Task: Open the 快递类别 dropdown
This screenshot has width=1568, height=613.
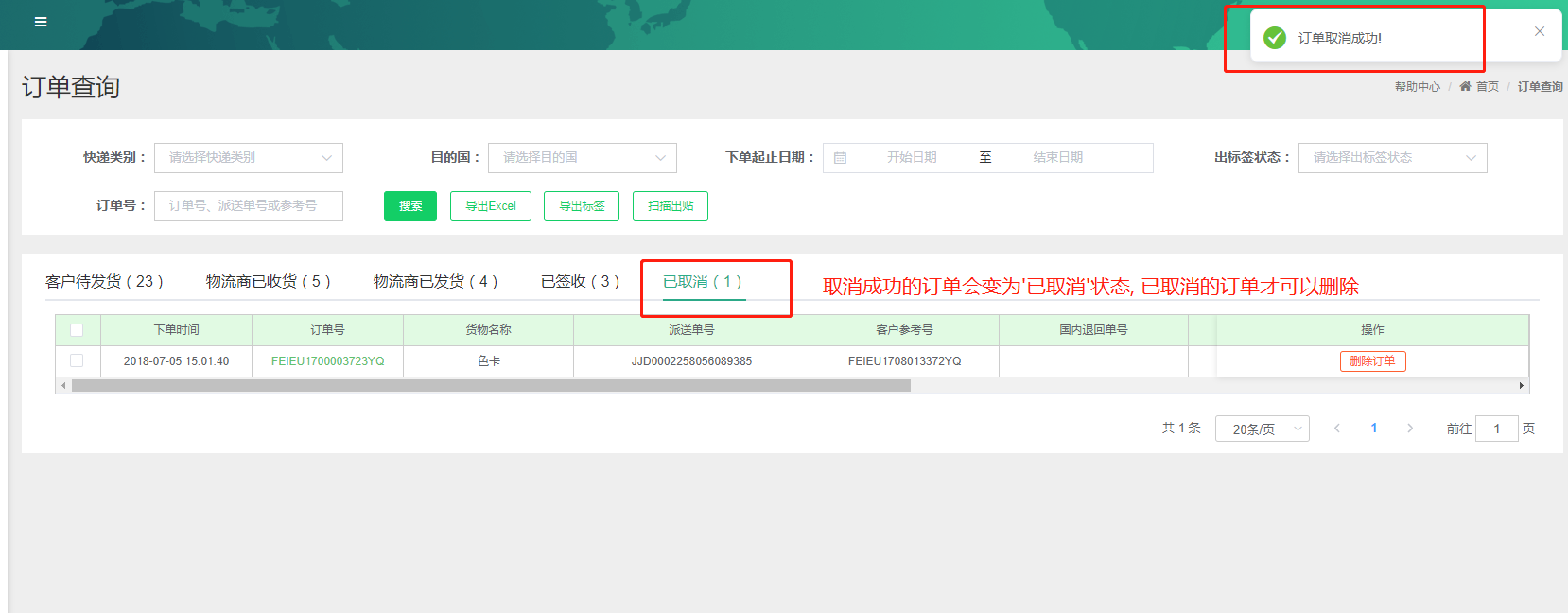Action: coord(249,158)
